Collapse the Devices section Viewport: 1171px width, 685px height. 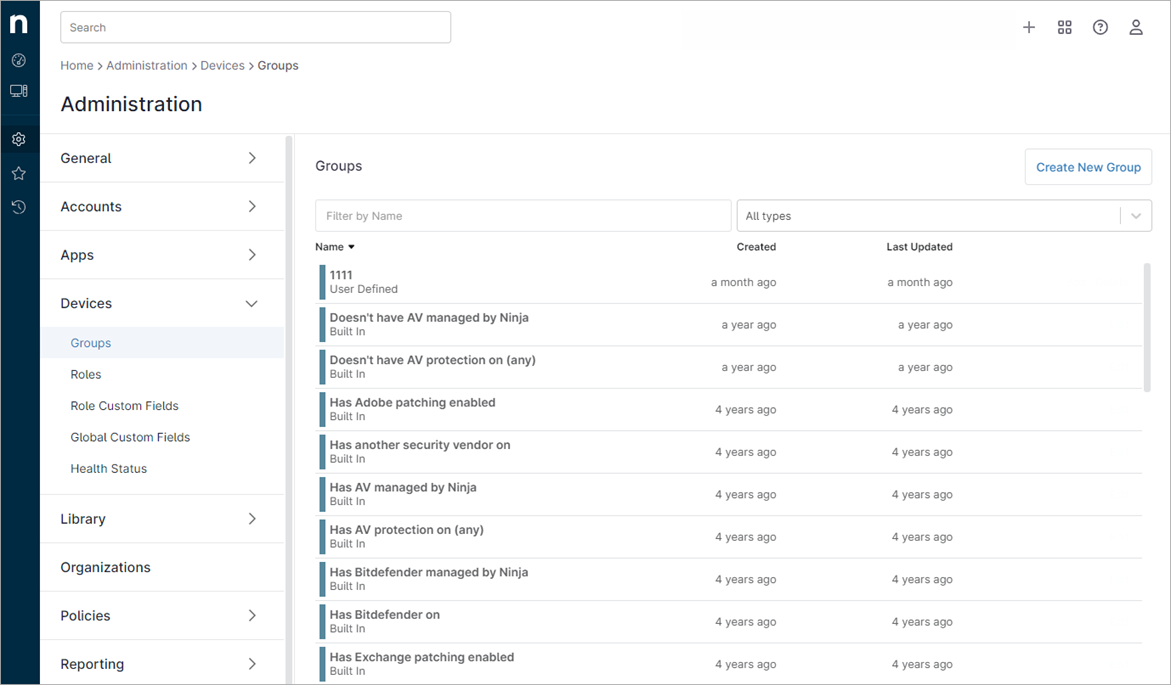pos(161,303)
